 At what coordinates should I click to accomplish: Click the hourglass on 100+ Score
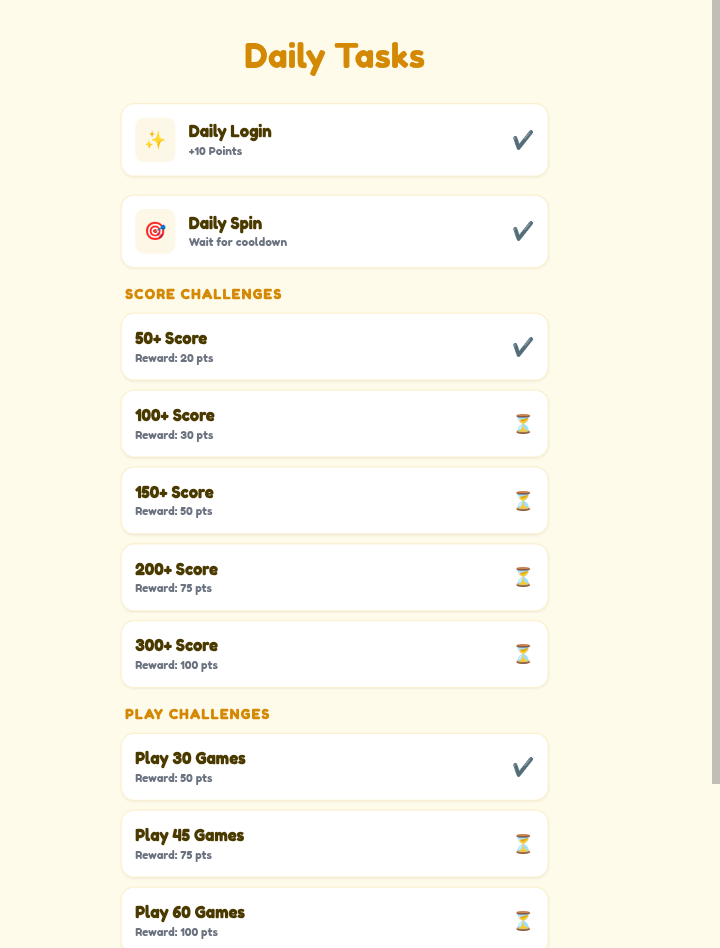click(523, 424)
